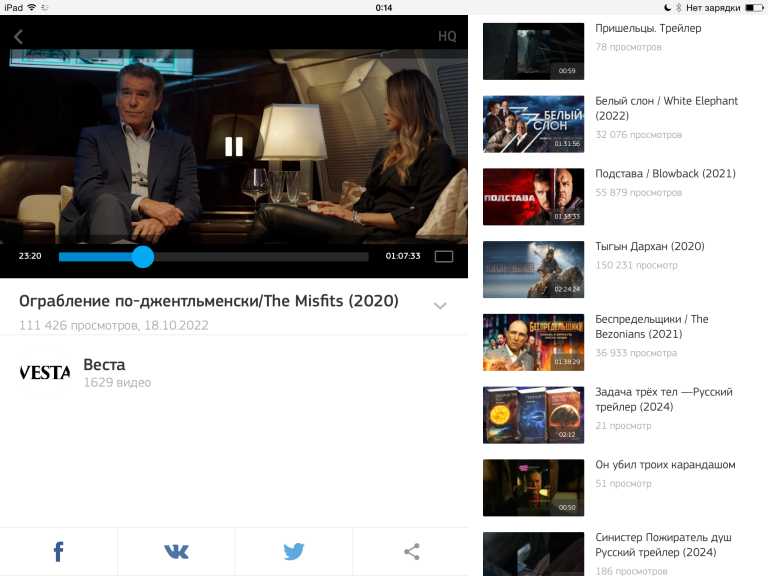Select title Тыгын Дархан (2020)
The height and width of the screenshot is (576, 768).
pos(649,246)
